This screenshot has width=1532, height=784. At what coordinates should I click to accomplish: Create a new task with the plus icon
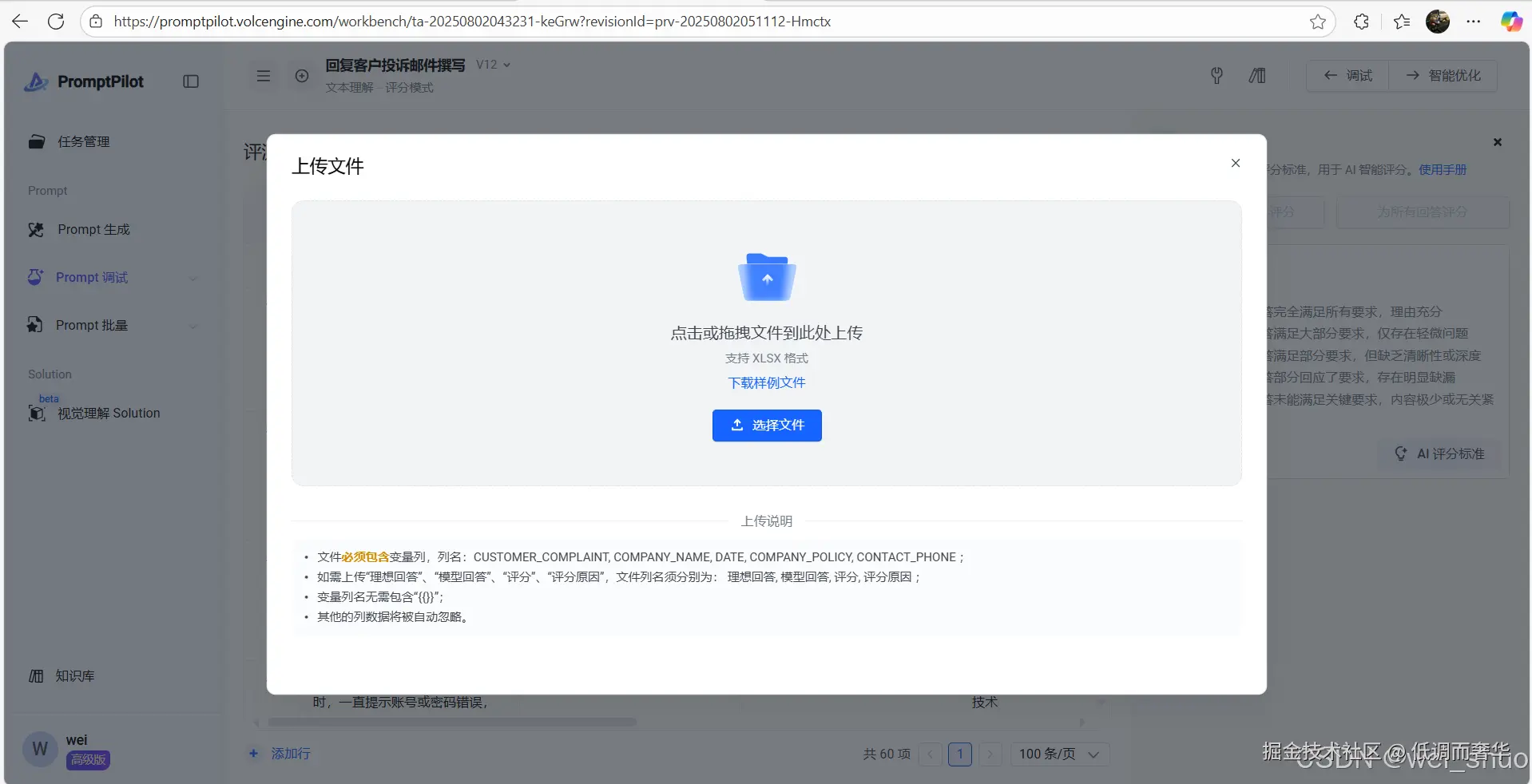[x=302, y=75]
